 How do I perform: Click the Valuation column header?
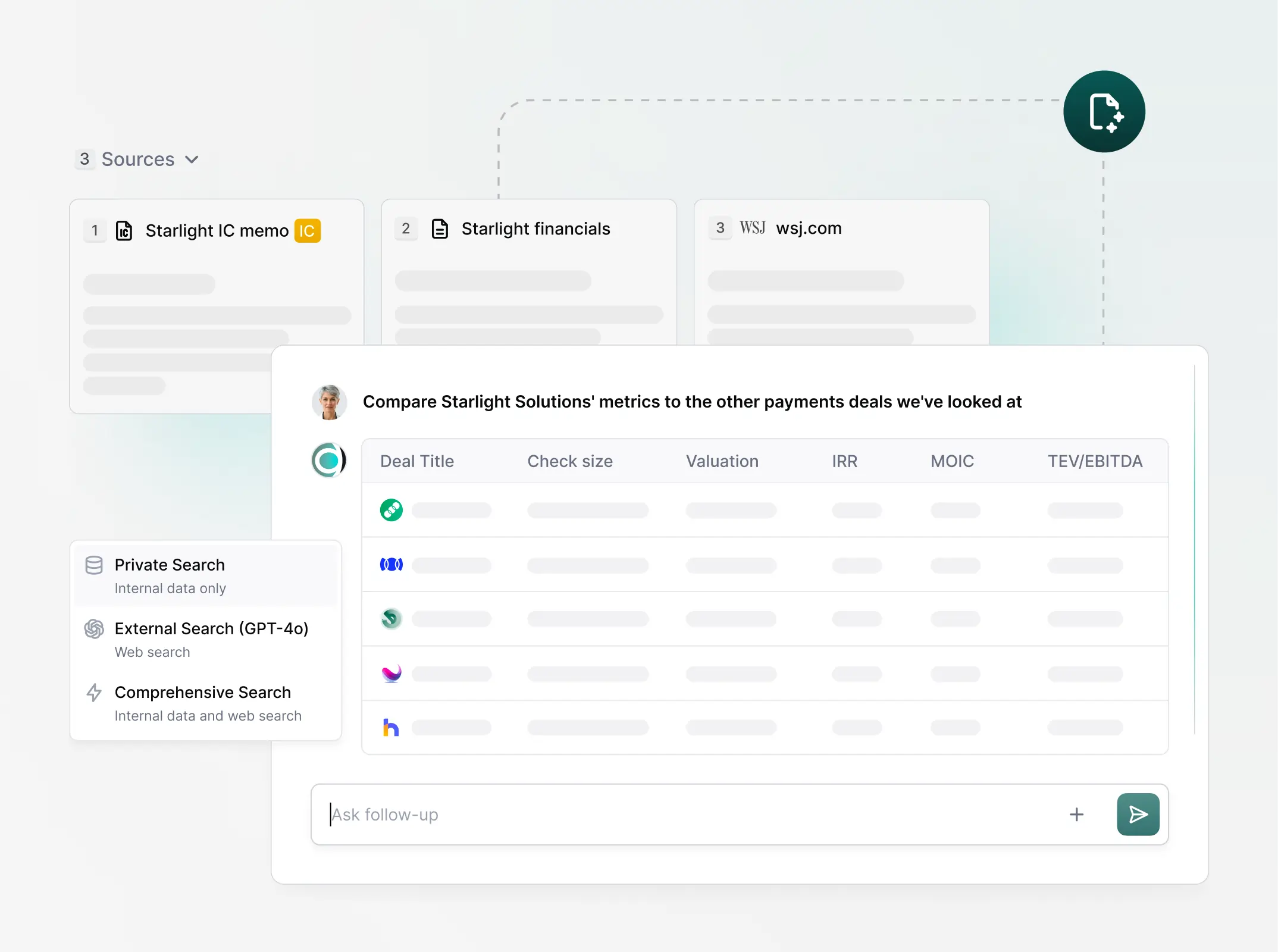coord(722,461)
